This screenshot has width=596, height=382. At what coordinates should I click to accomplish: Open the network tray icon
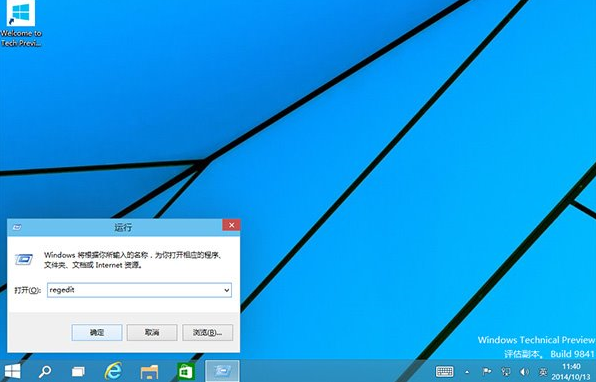click(506, 371)
